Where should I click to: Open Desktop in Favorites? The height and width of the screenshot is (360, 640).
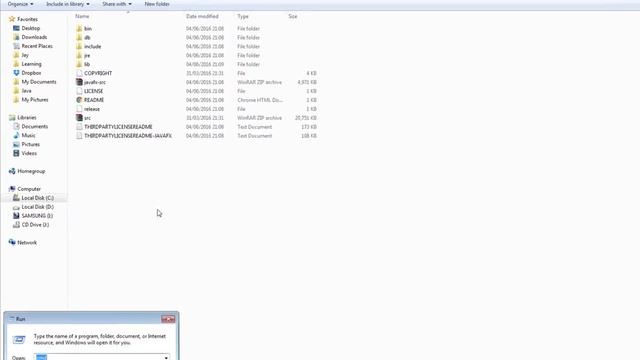(31, 28)
